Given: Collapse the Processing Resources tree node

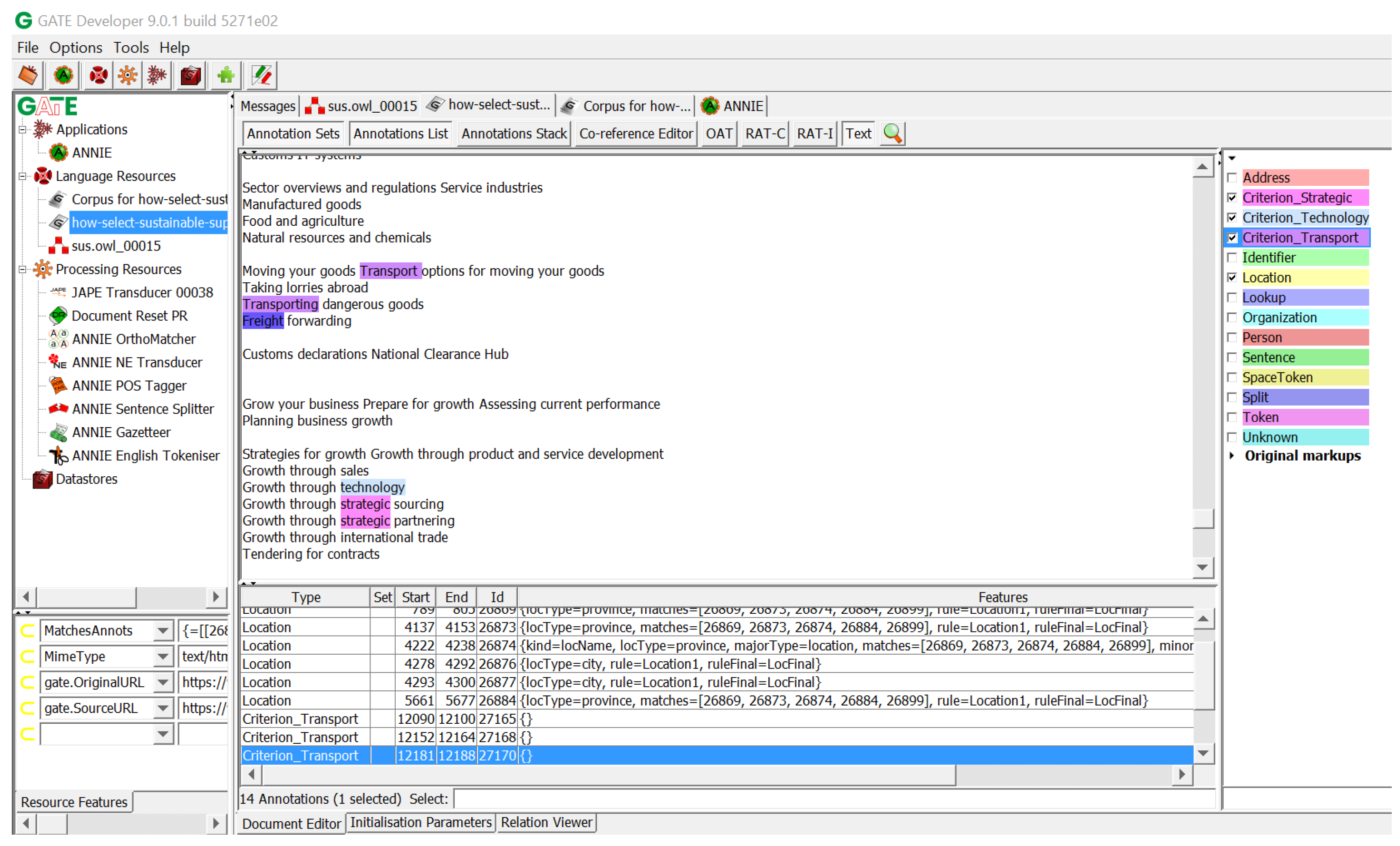Looking at the screenshot, I should coord(23,270).
